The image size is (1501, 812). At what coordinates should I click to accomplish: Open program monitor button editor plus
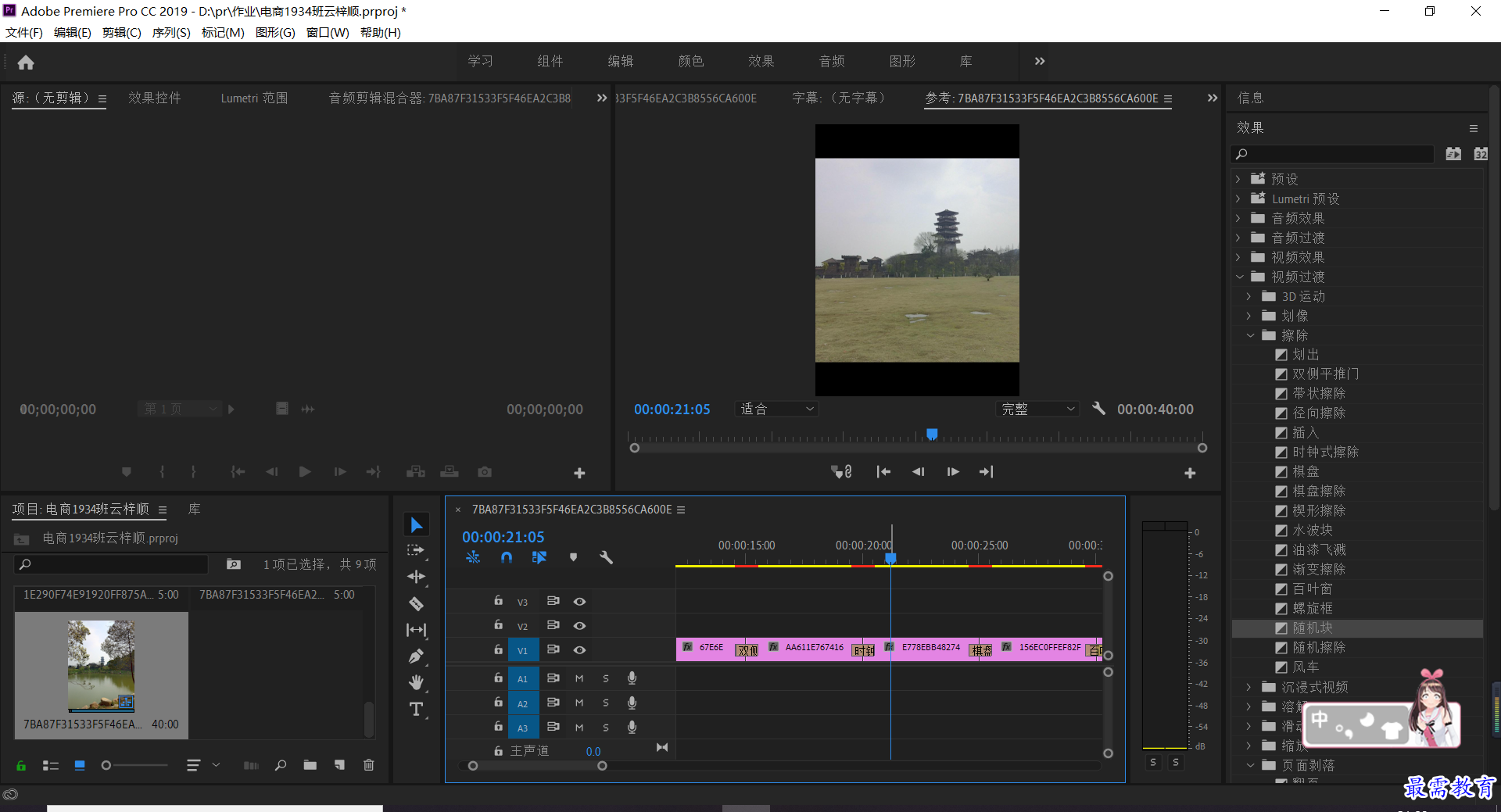(x=1190, y=473)
